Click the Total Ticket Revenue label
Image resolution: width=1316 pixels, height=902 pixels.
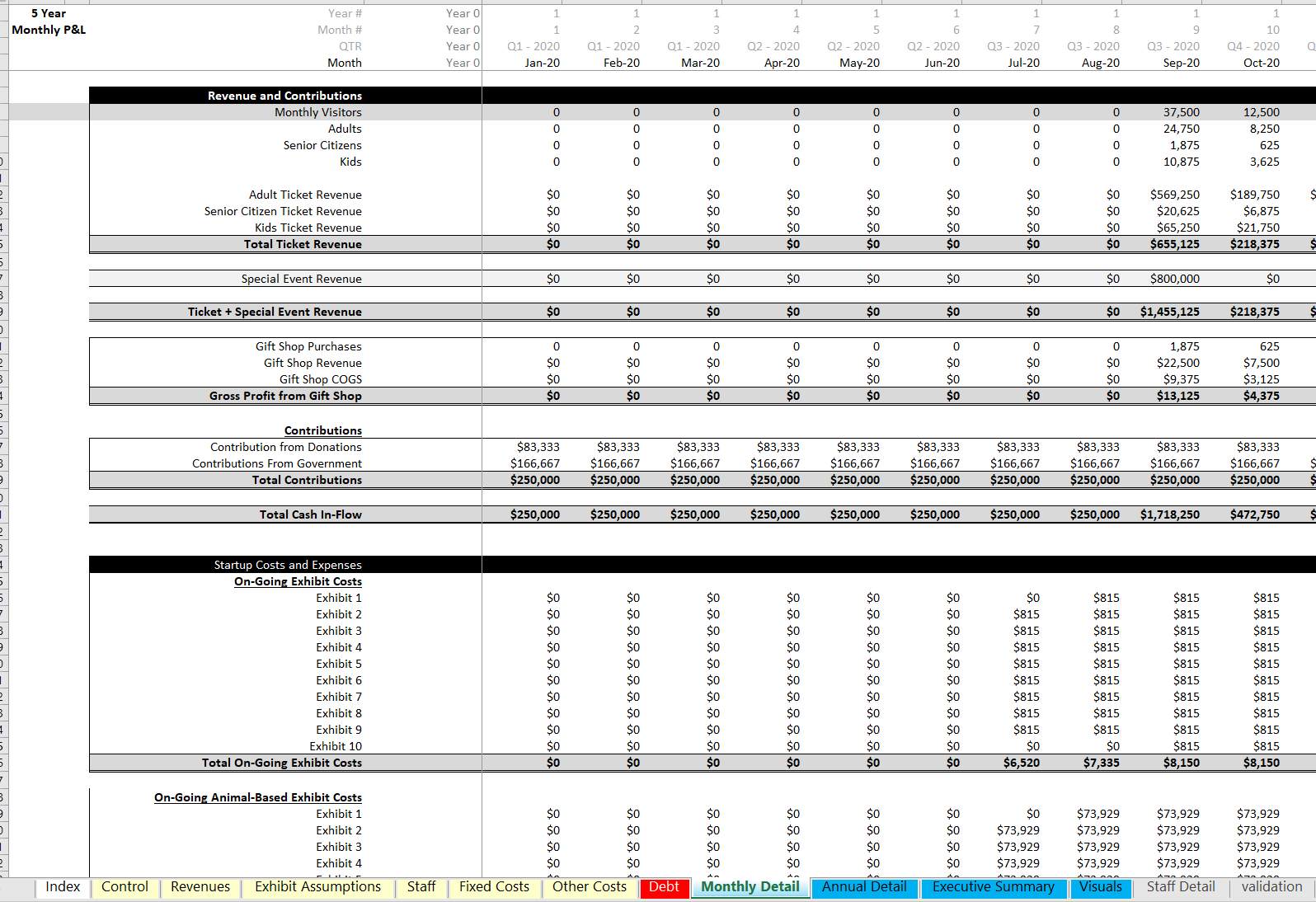click(x=303, y=244)
